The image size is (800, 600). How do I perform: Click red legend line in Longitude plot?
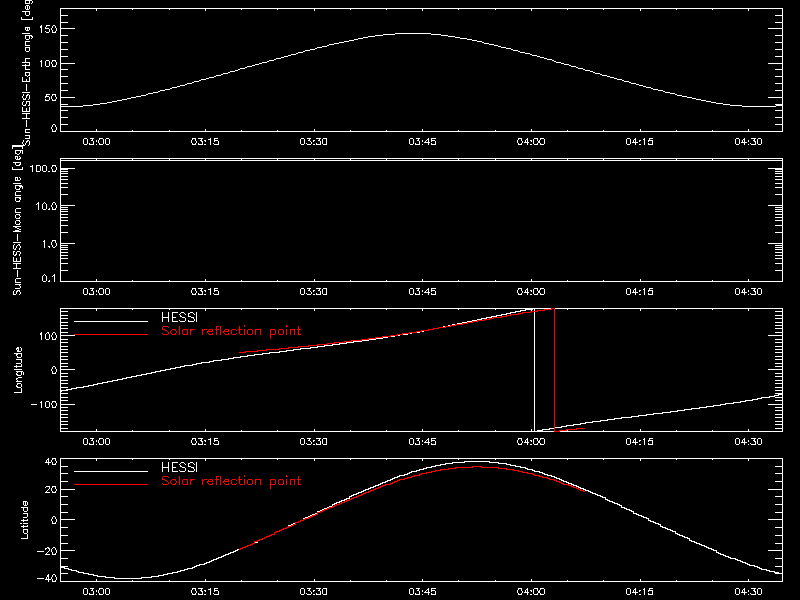[x=111, y=335]
